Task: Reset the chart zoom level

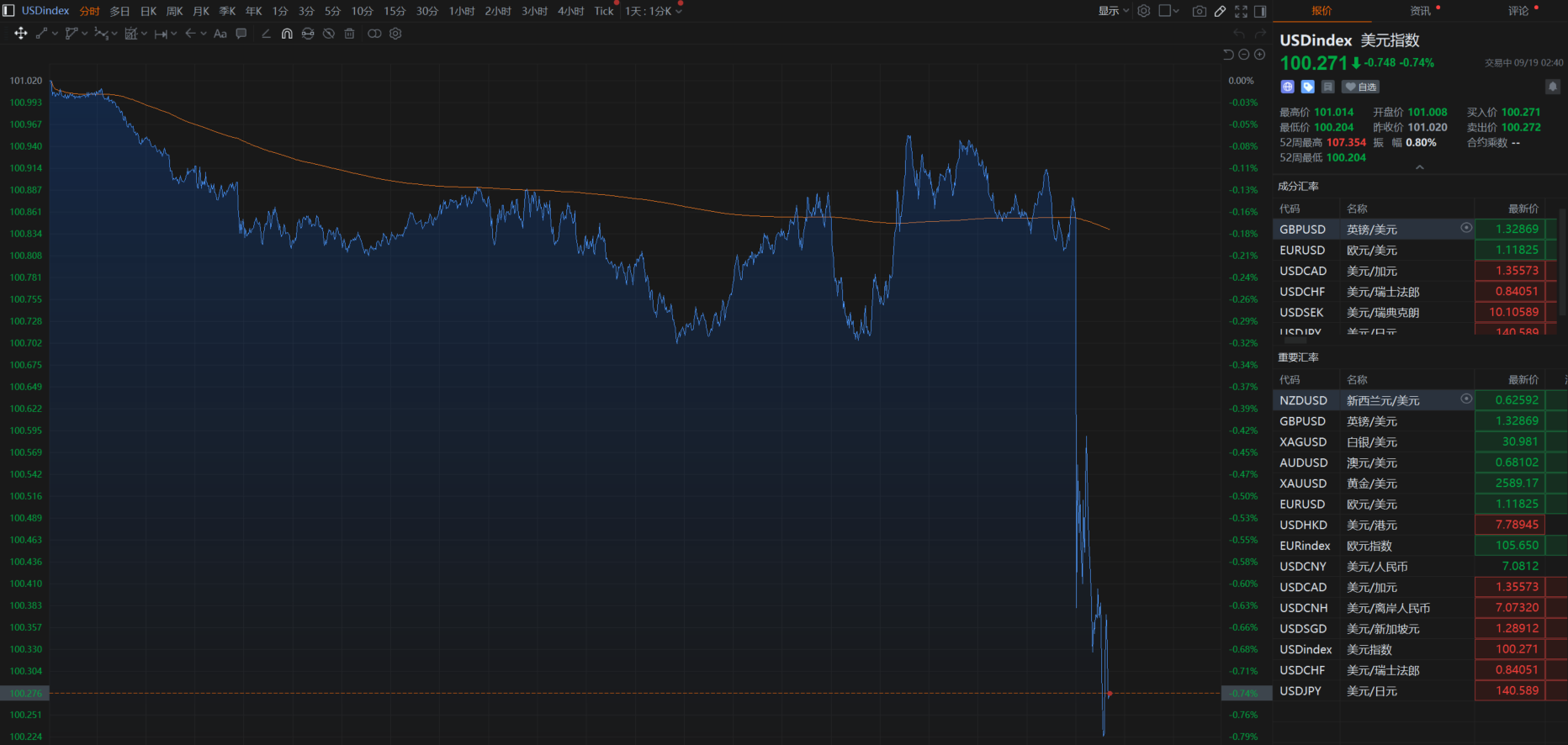Action: [x=1228, y=55]
